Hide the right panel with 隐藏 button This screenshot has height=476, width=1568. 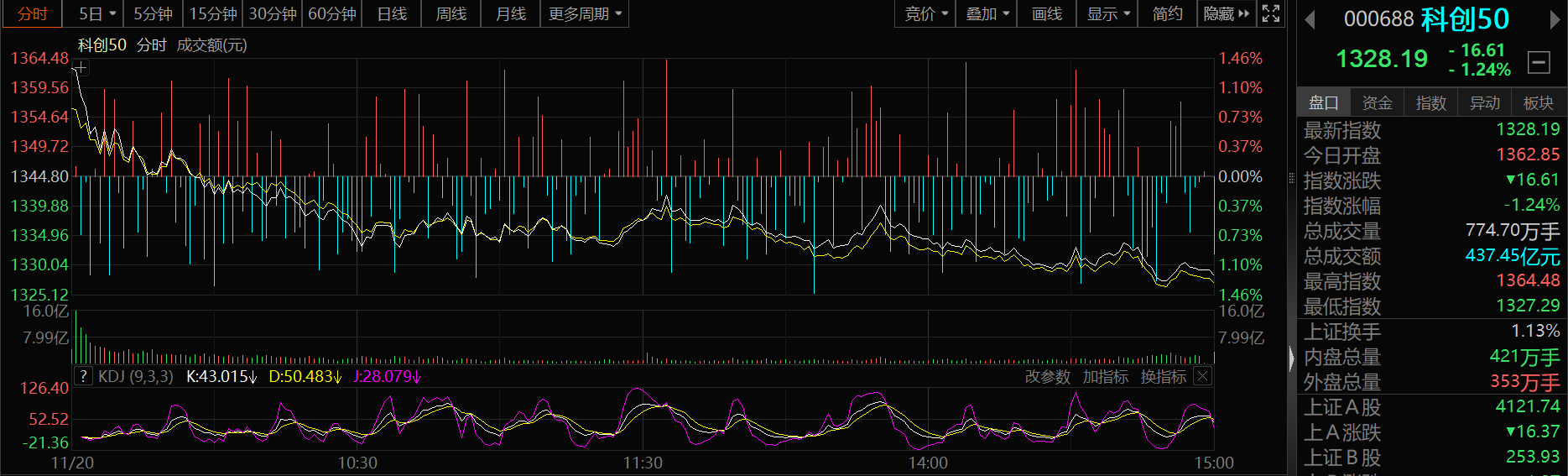click(1226, 14)
